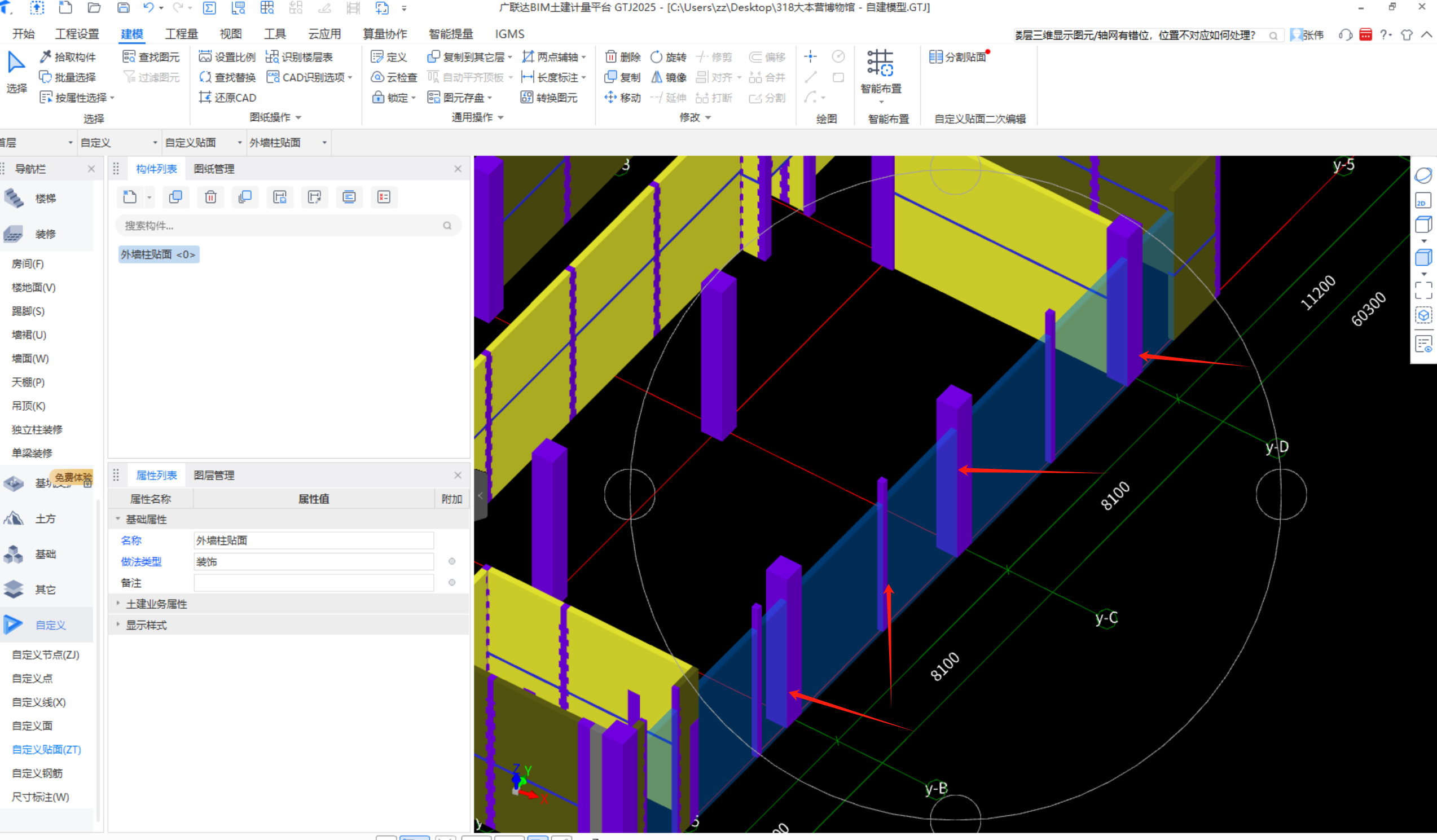Click 镜像 mirror tool

(669, 77)
